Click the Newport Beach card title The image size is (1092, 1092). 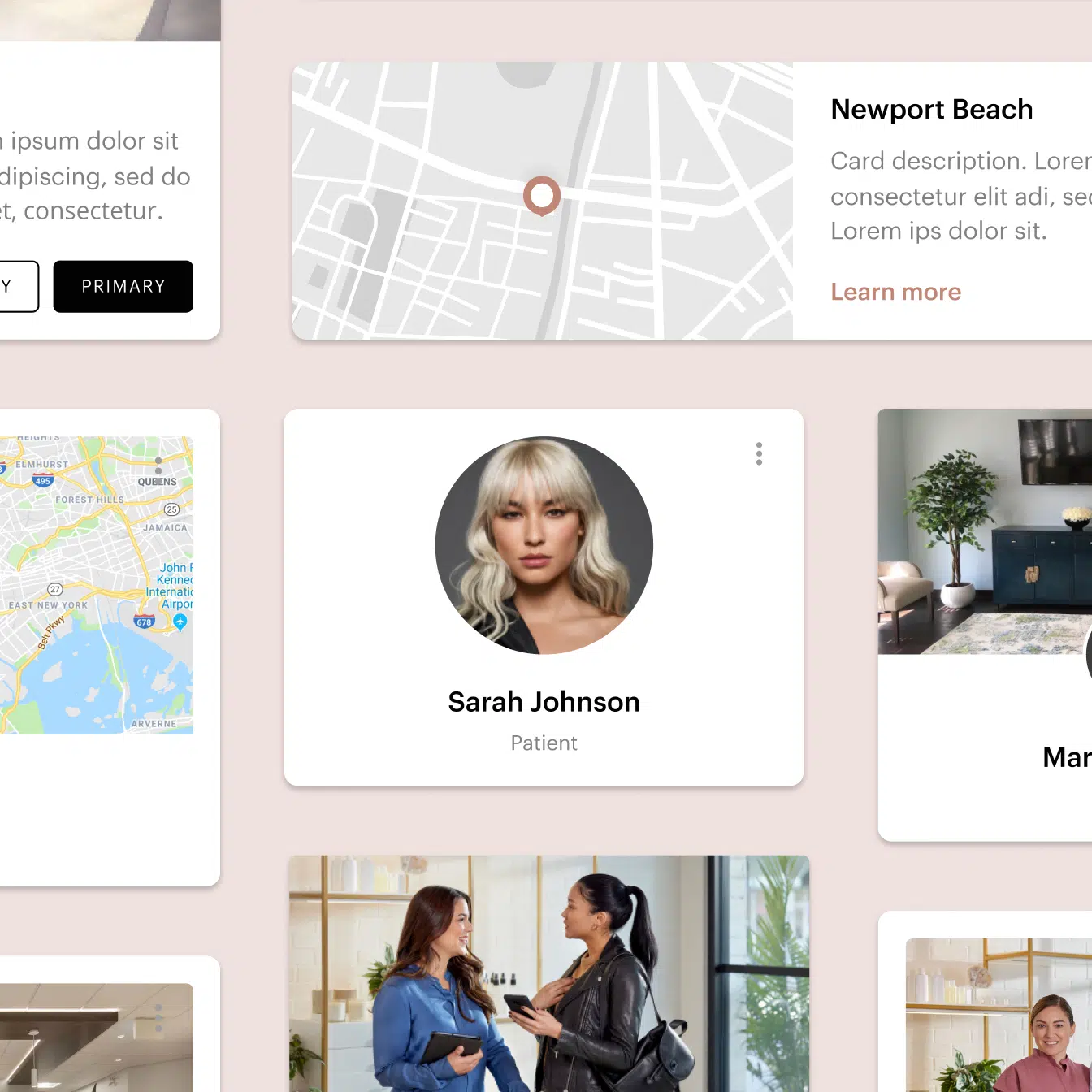(x=931, y=110)
